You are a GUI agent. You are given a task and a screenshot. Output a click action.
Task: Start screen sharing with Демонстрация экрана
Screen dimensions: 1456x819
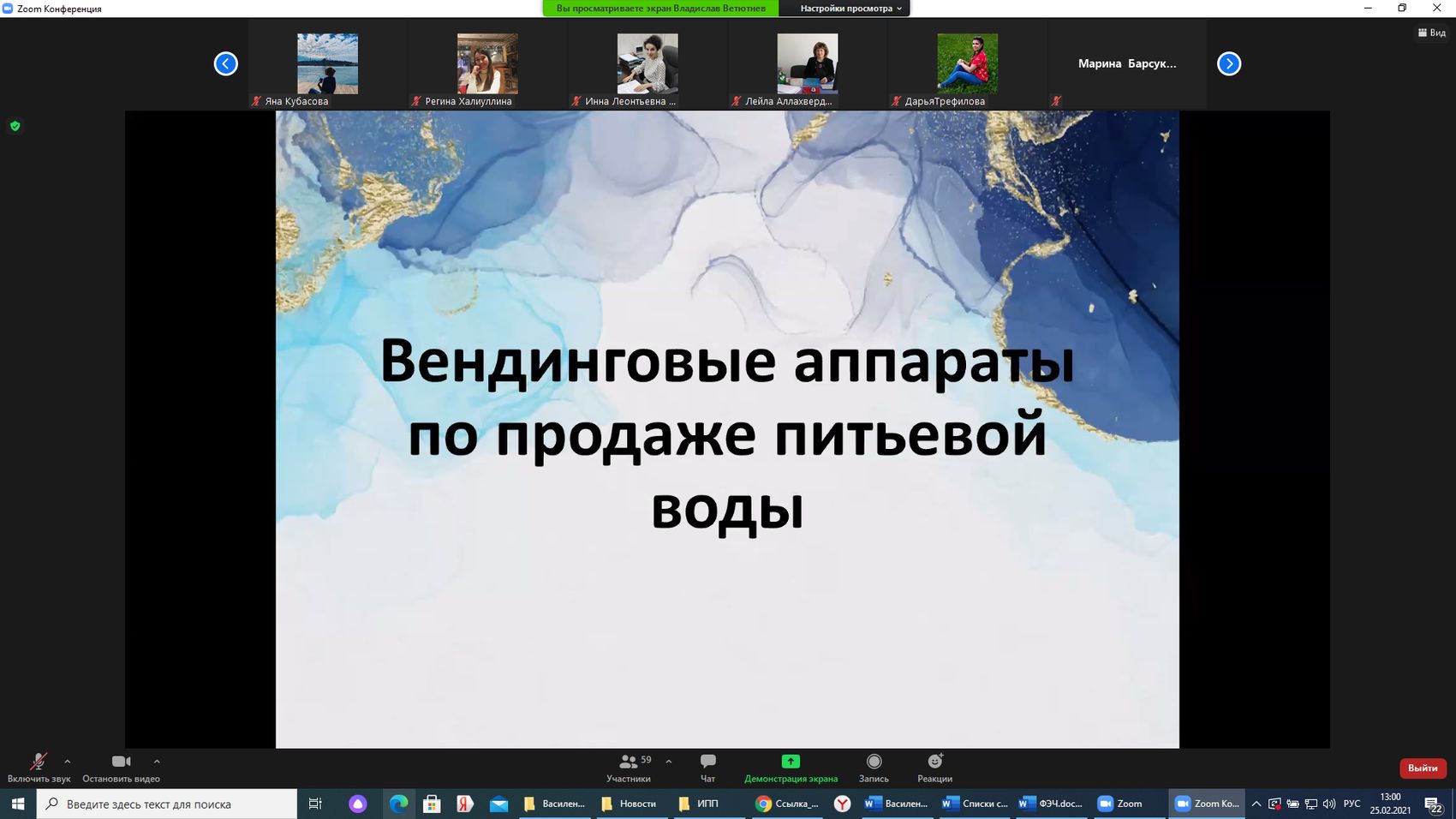coord(791,767)
